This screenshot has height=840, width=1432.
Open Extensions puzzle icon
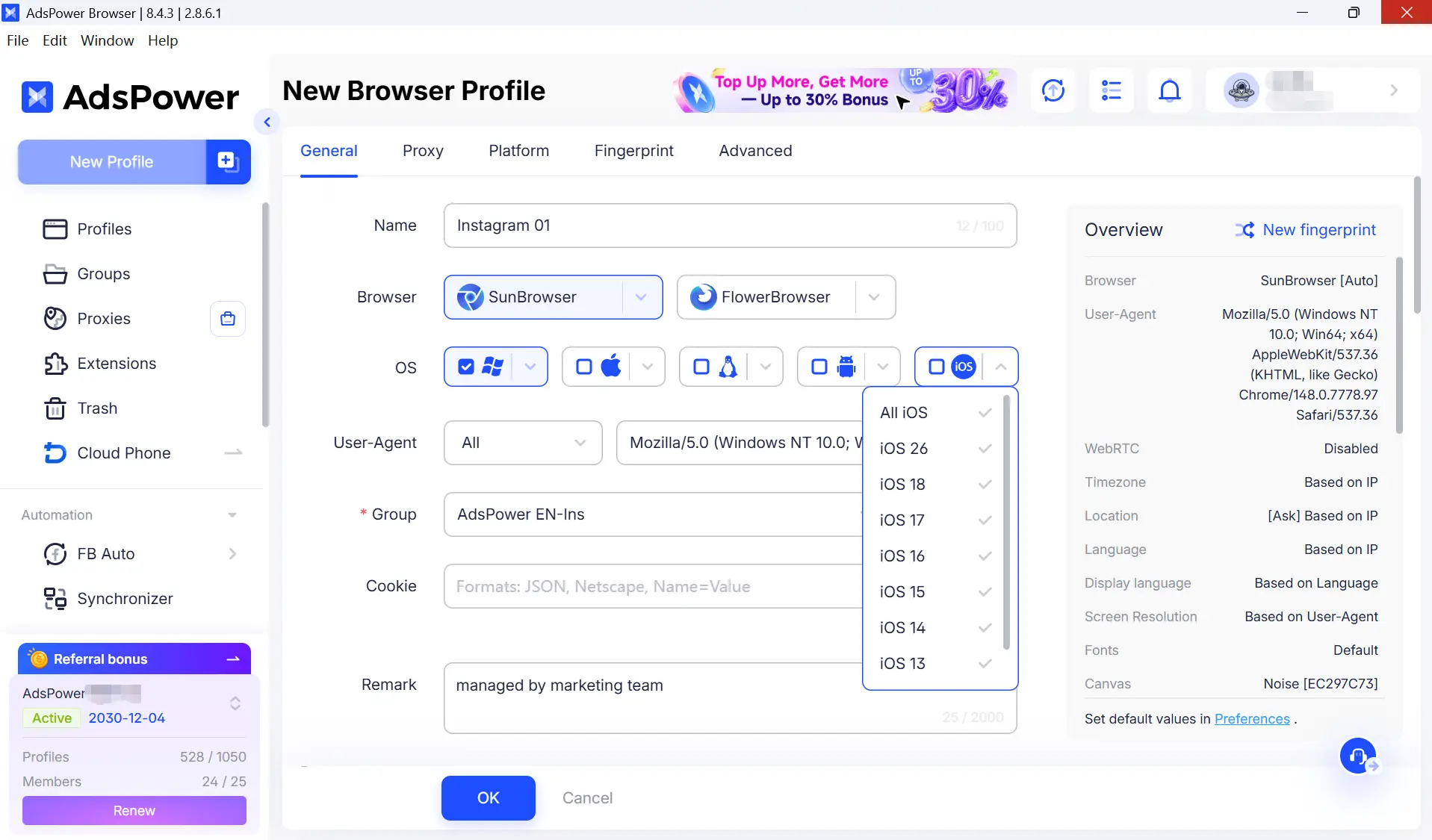pyautogui.click(x=55, y=364)
